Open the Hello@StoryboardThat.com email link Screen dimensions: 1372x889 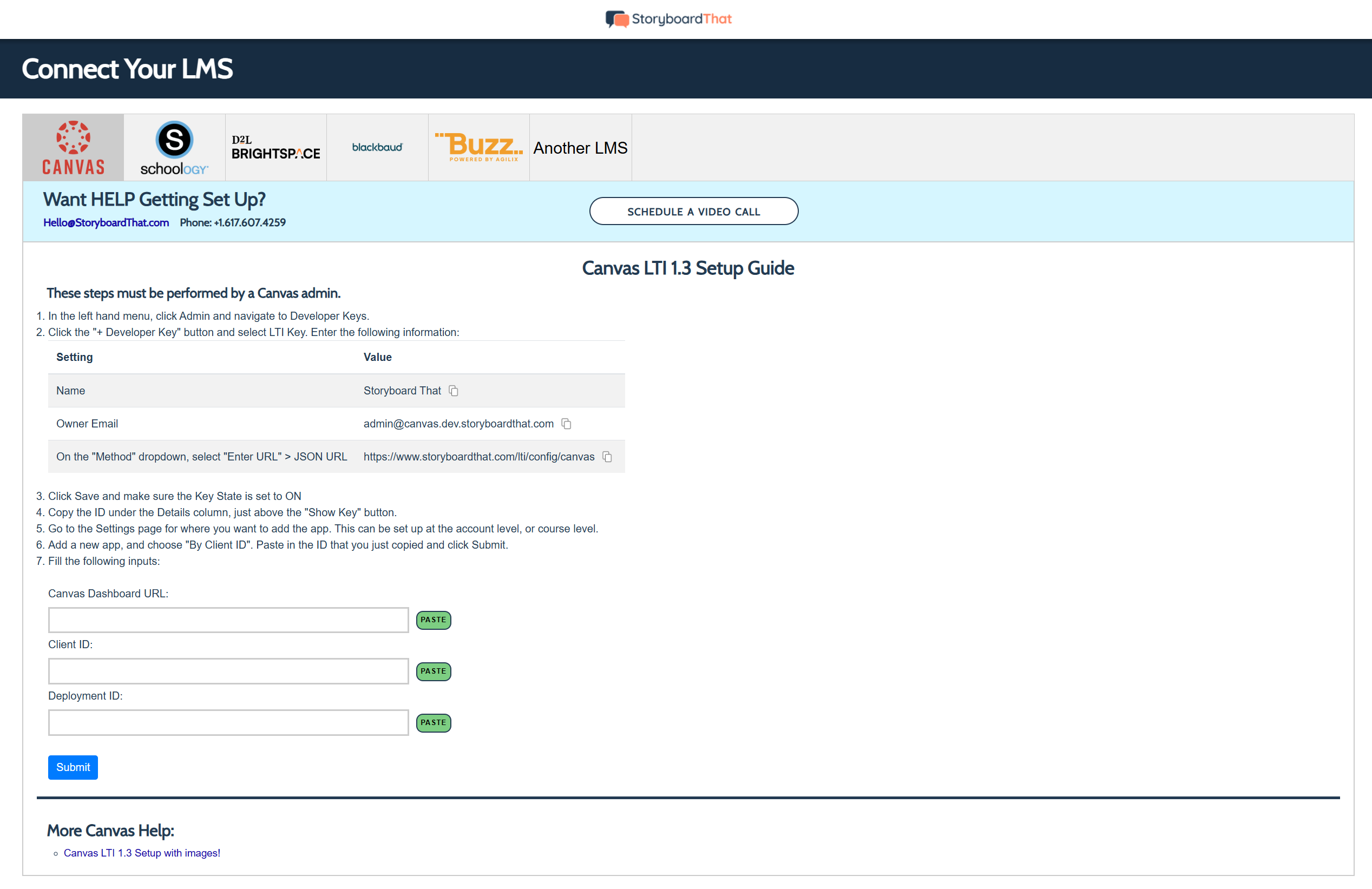106,222
